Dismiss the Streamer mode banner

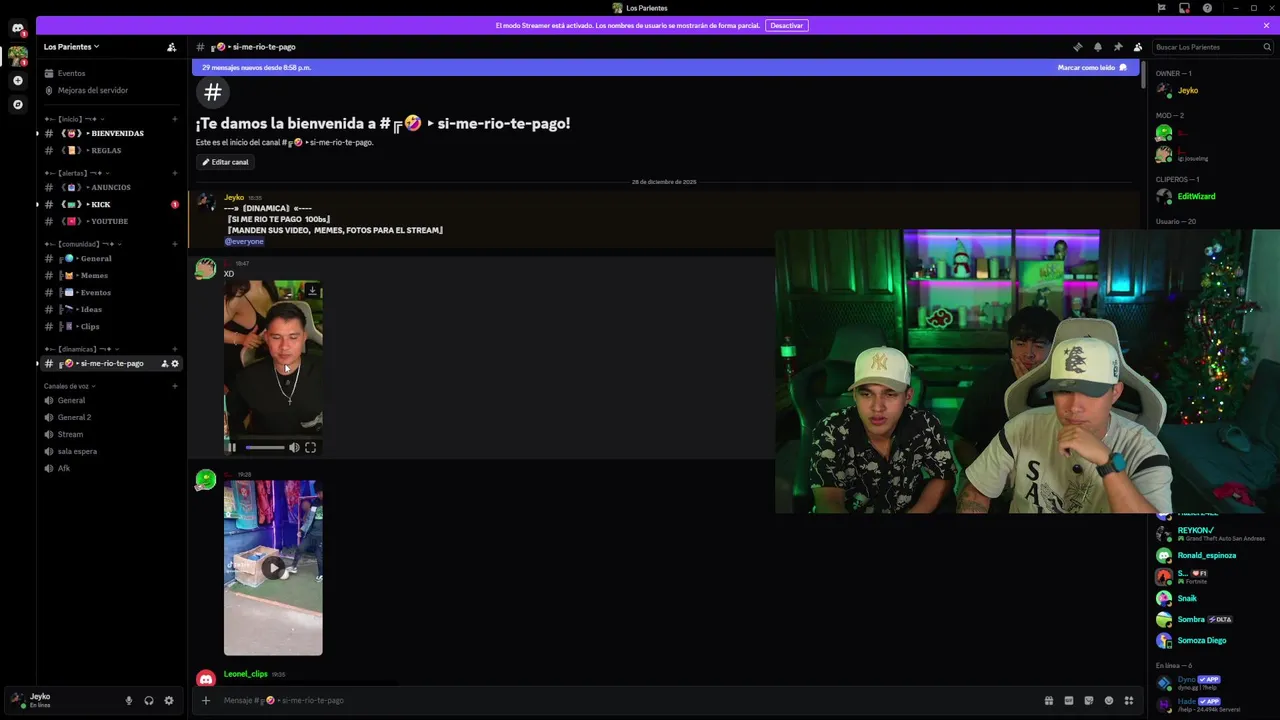[1266, 26]
